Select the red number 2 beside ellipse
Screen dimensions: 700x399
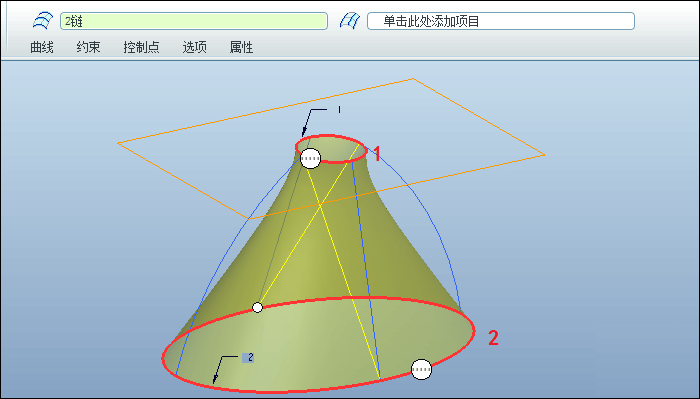(493, 338)
